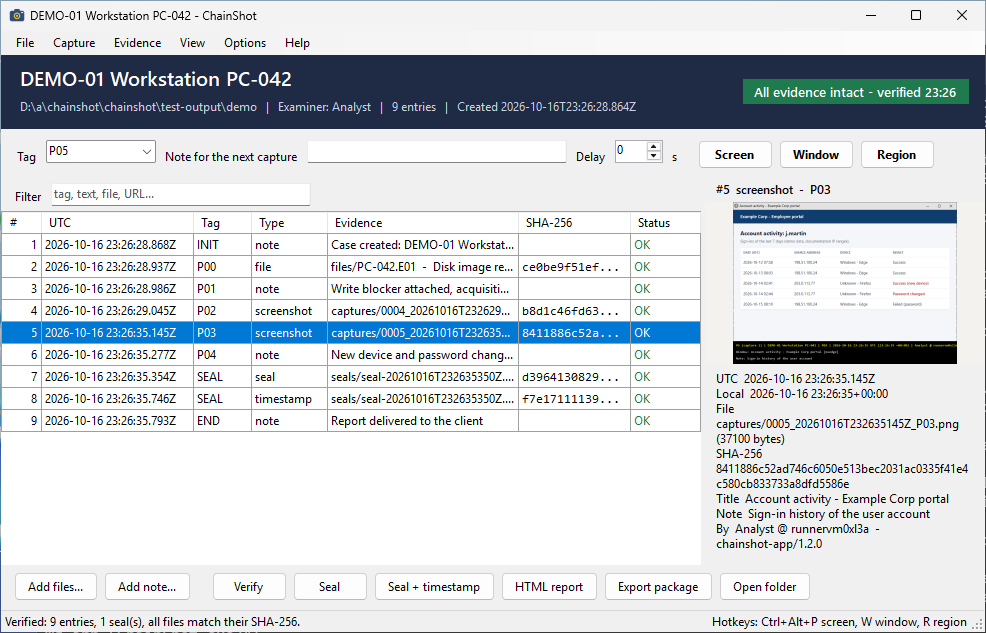Click timestamp 2026-10-16 23:26:28.937Z cell
Image resolution: width=986 pixels, height=633 pixels.
click(118, 267)
